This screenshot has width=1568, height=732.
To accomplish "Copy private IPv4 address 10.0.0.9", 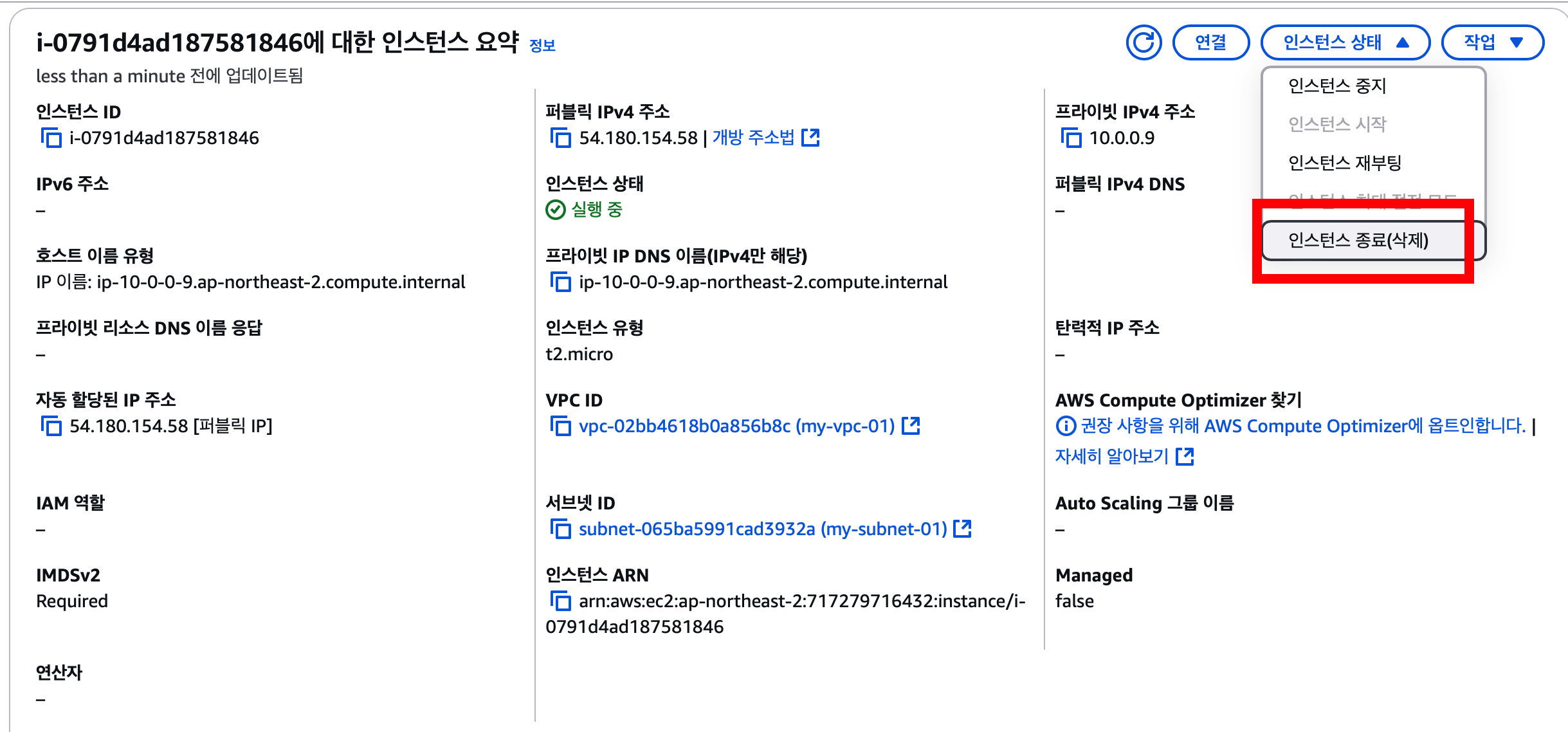I will coord(1070,138).
